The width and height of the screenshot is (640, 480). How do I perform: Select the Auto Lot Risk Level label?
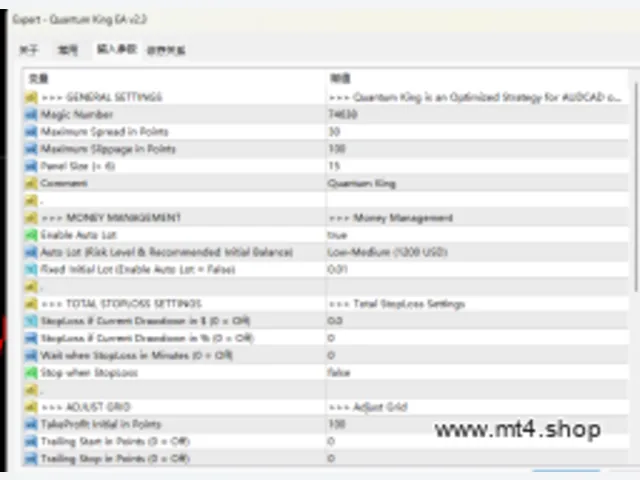pyautogui.click(x=167, y=252)
